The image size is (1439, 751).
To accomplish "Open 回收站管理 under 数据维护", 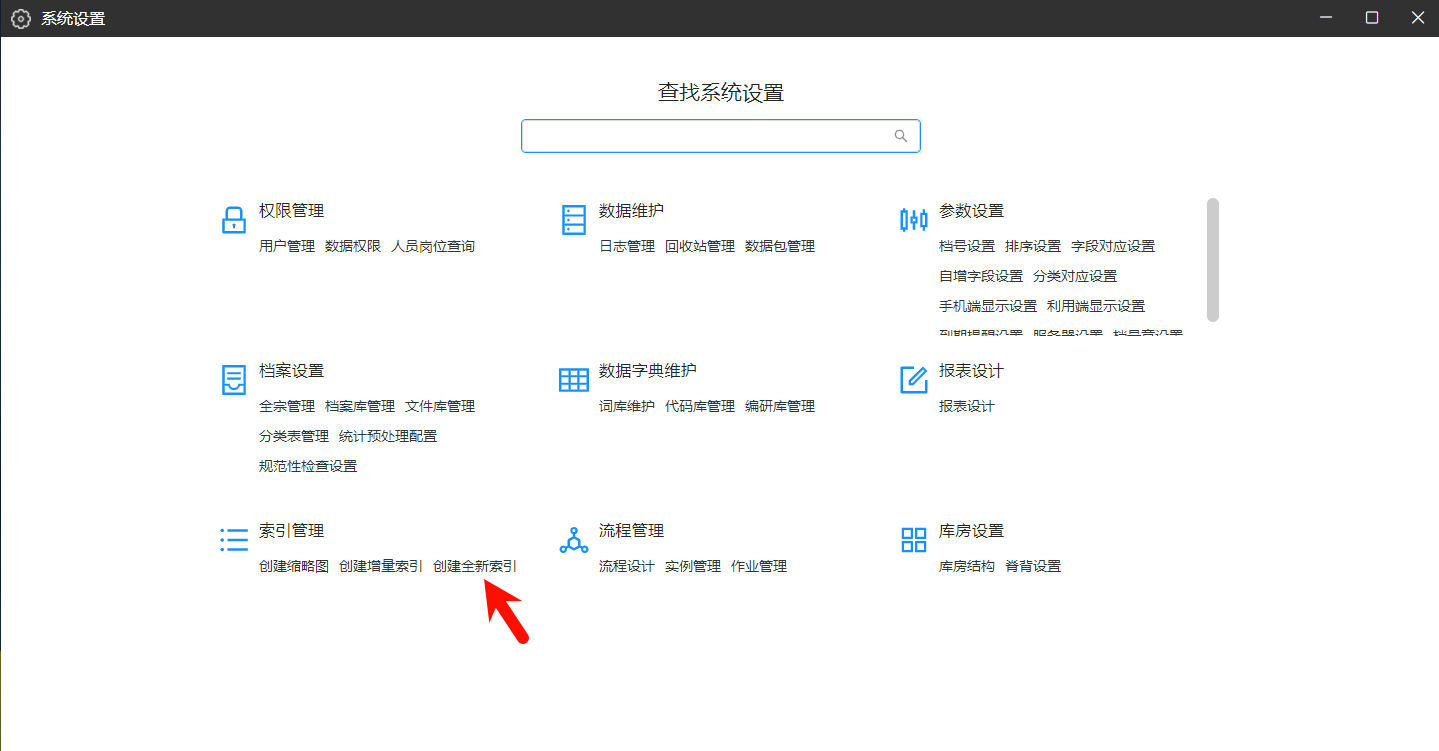I will tap(699, 246).
